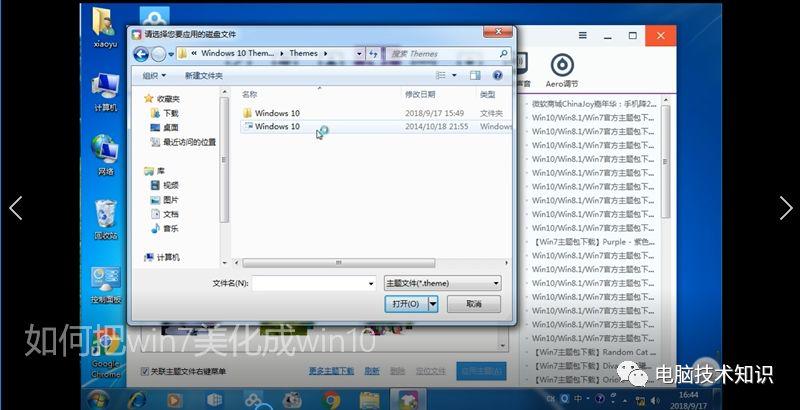Image resolution: width=800 pixels, height=410 pixels.
Task: Expand the address bar history dropdown
Action: point(359,54)
